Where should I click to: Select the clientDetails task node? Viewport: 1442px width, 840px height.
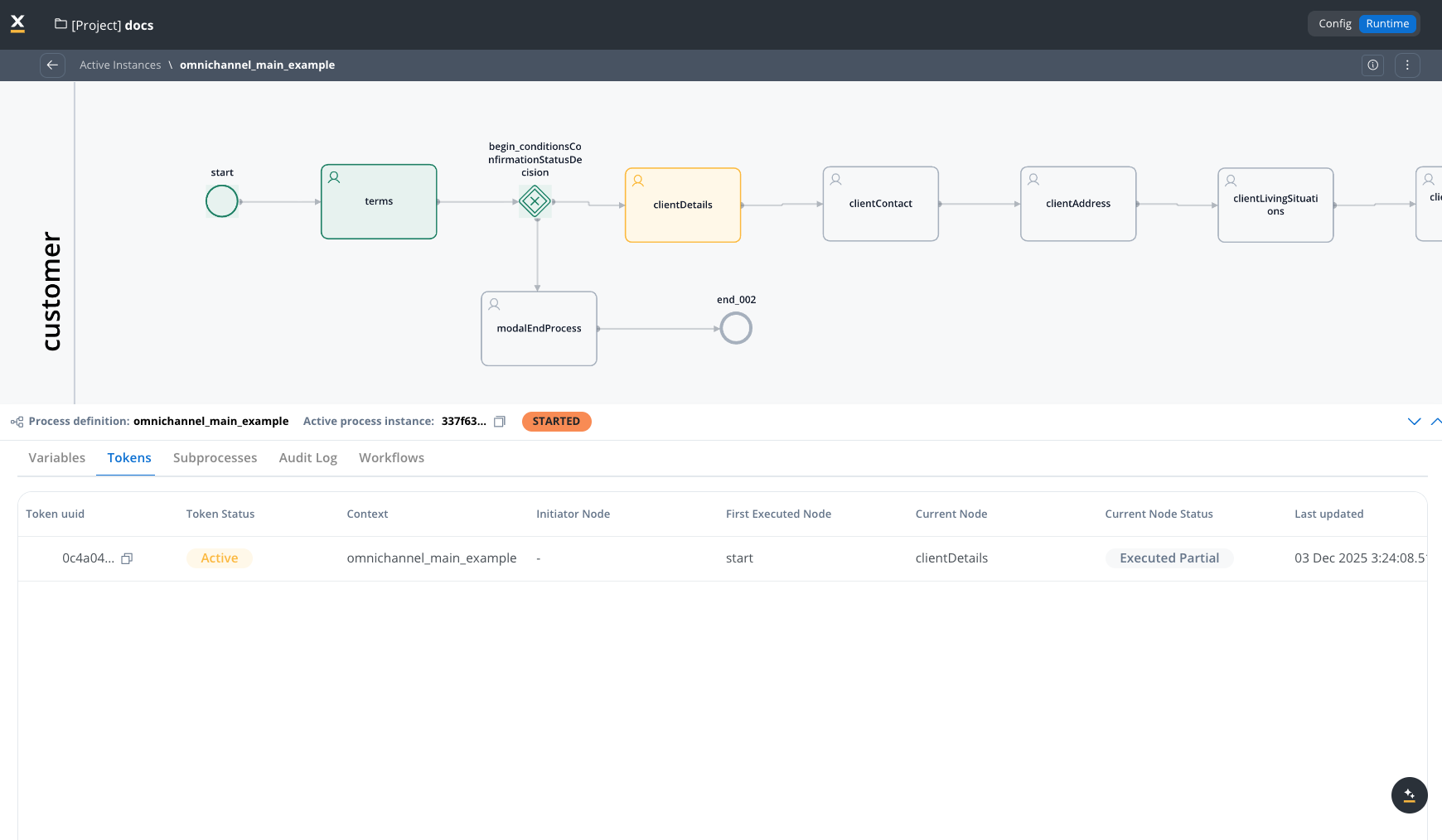click(683, 205)
